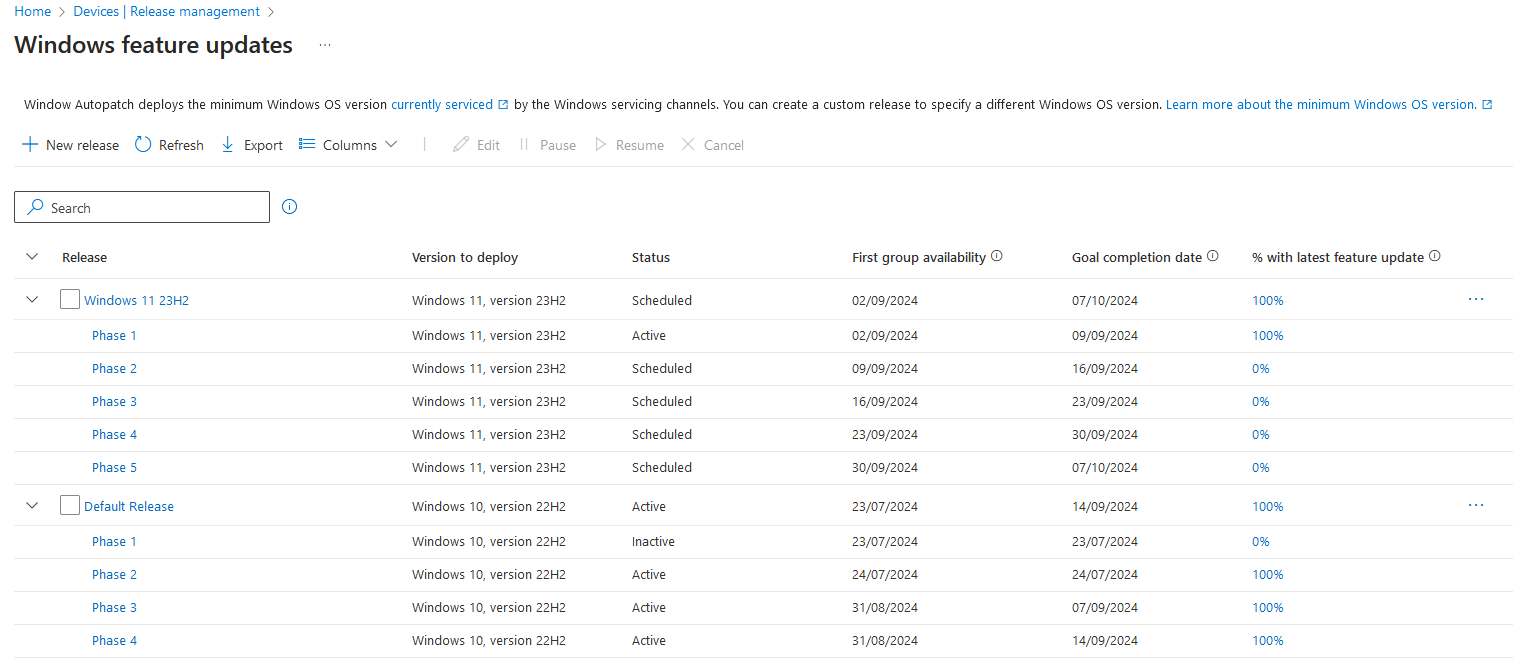The height and width of the screenshot is (661, 1513).
Task: Check the Default Release row checkbox
Action: pos(69,505)
